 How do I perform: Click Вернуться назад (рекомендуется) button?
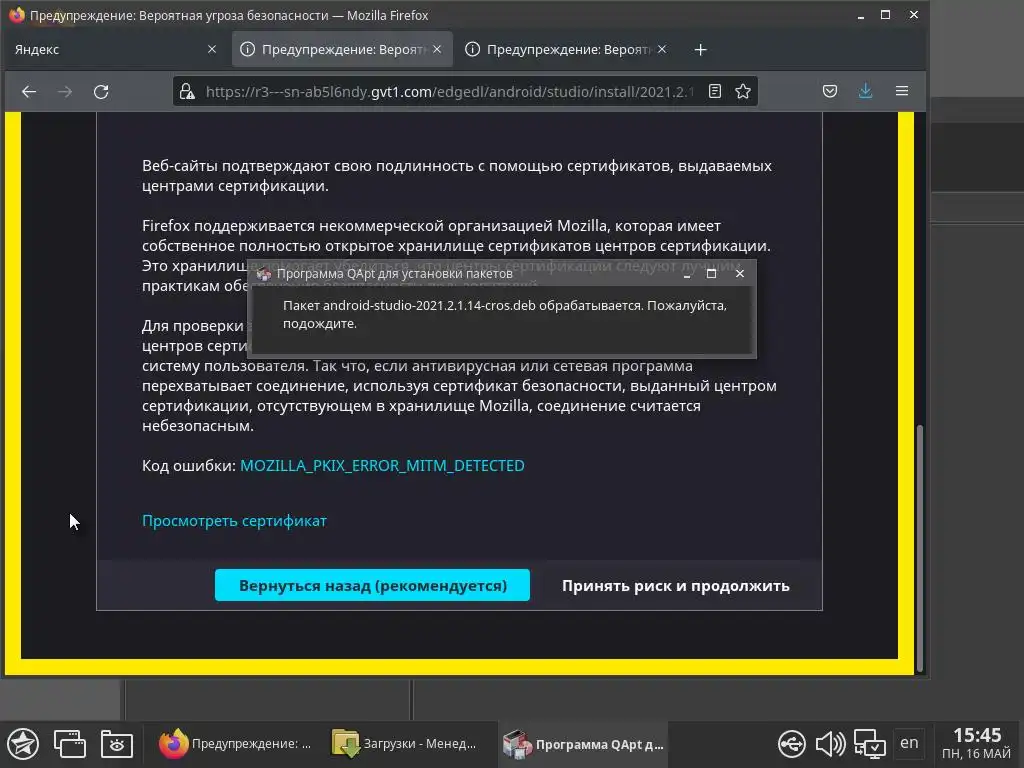372,586
